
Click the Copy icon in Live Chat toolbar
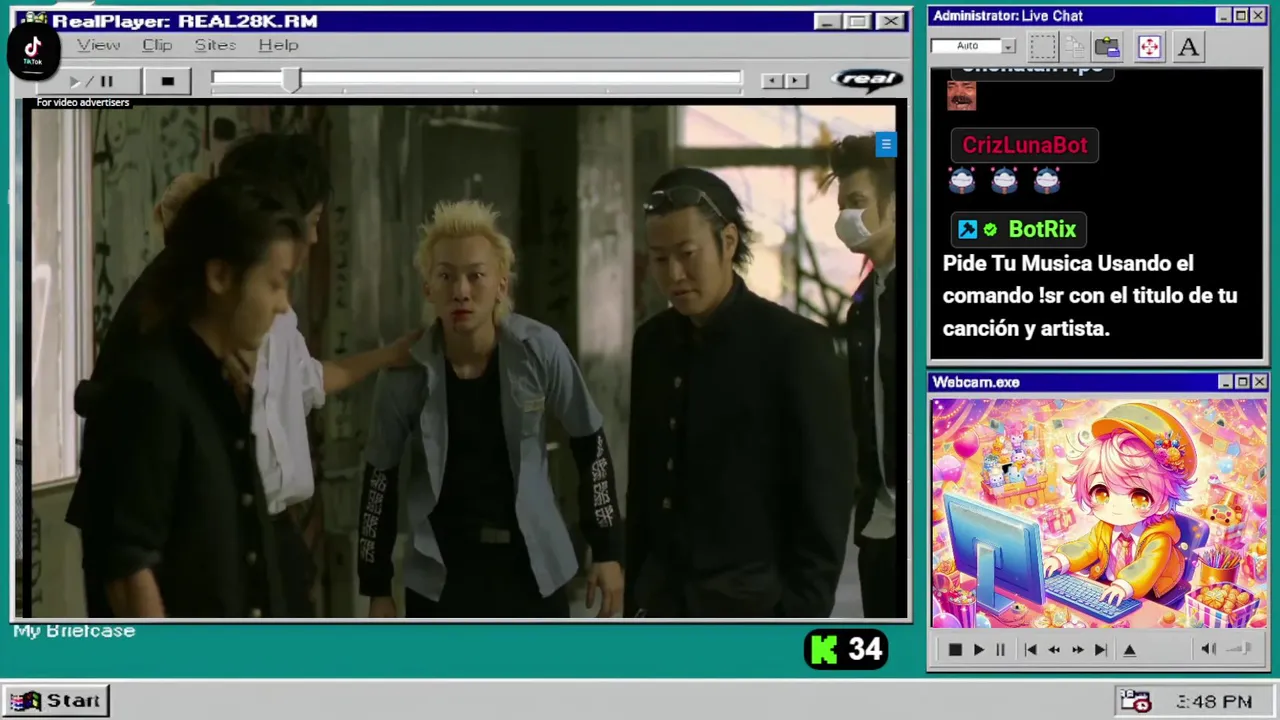[x=1075, y=47]
